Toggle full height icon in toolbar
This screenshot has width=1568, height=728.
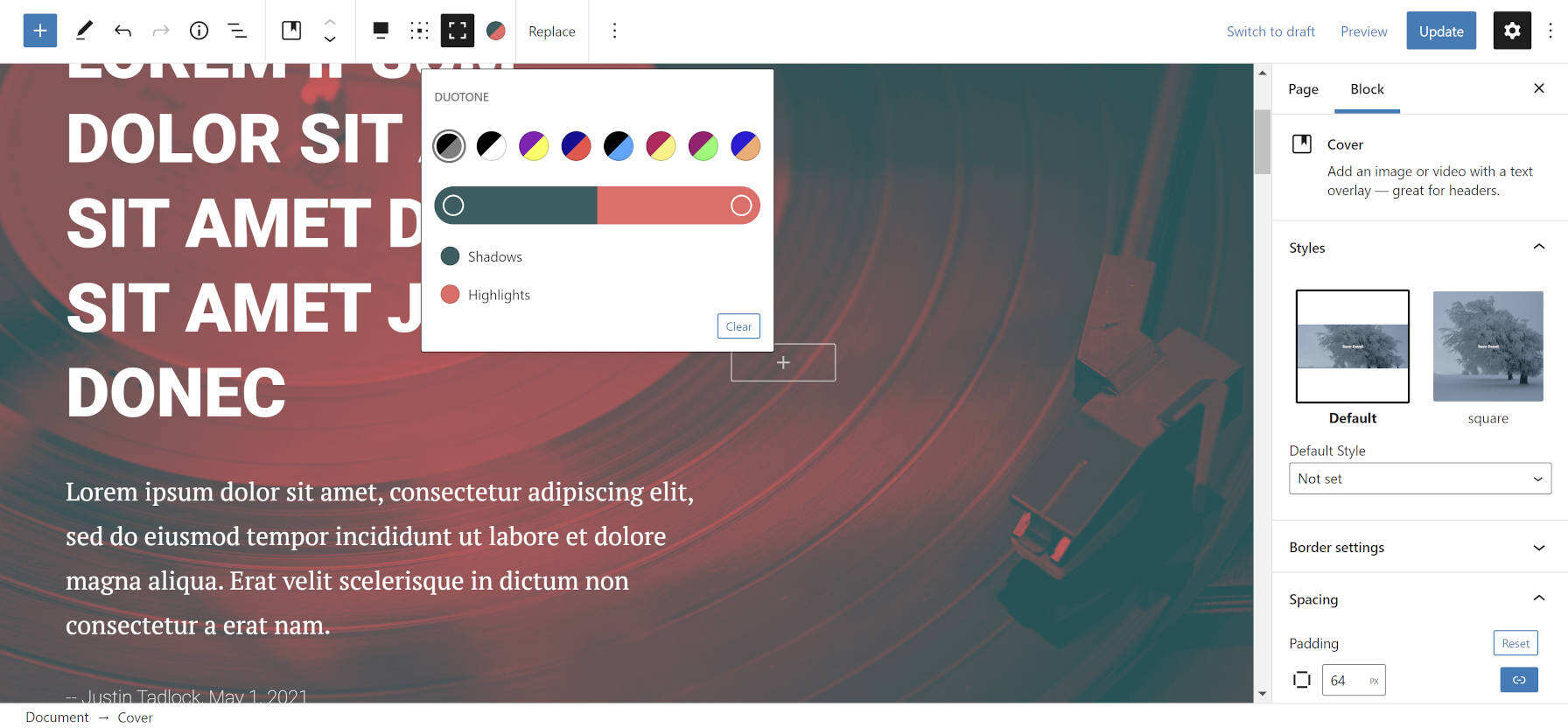[457, 31]
